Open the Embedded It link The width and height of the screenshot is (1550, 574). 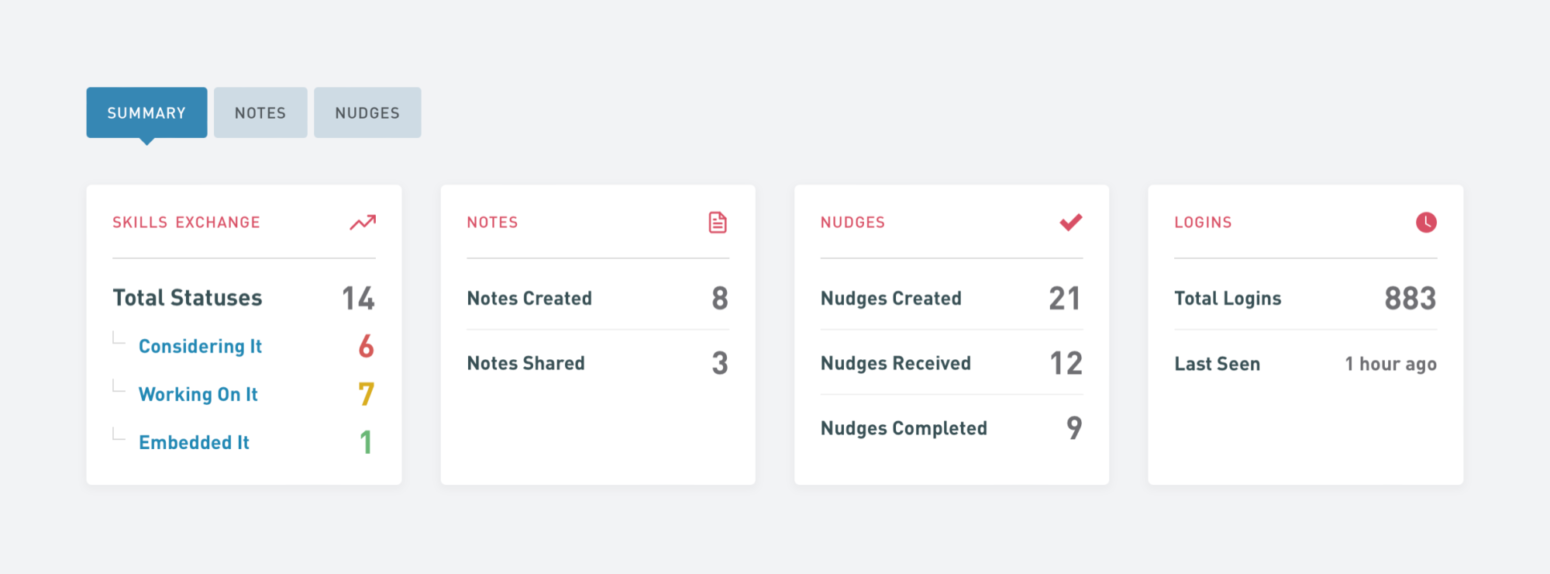click(x=194, y=442)
